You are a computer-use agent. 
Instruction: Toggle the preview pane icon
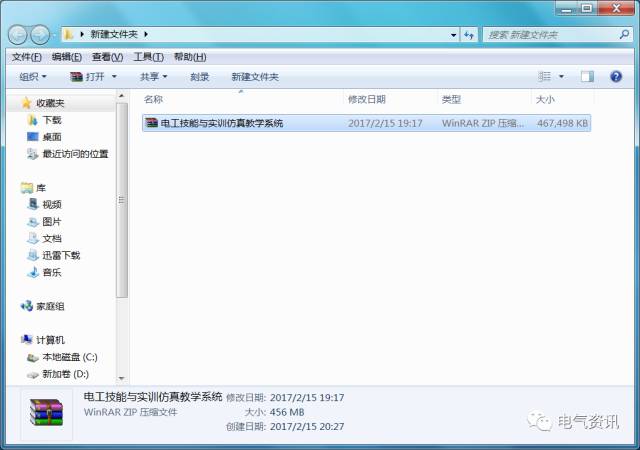[x=587, y=76]
